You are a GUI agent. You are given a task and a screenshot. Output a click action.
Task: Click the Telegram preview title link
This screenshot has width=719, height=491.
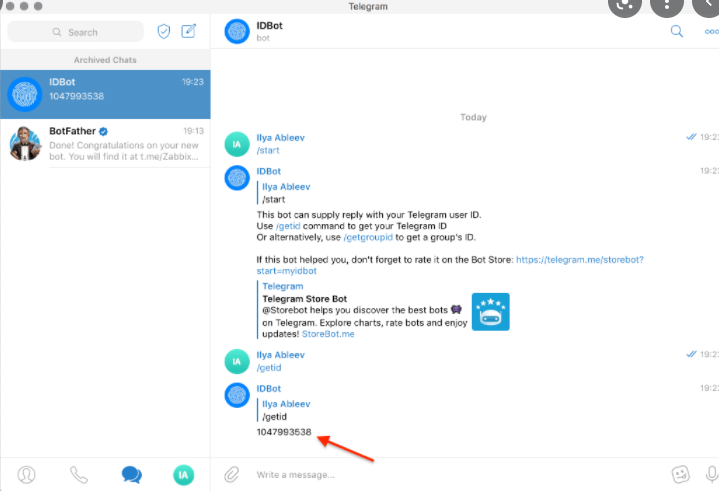(282, 287)
